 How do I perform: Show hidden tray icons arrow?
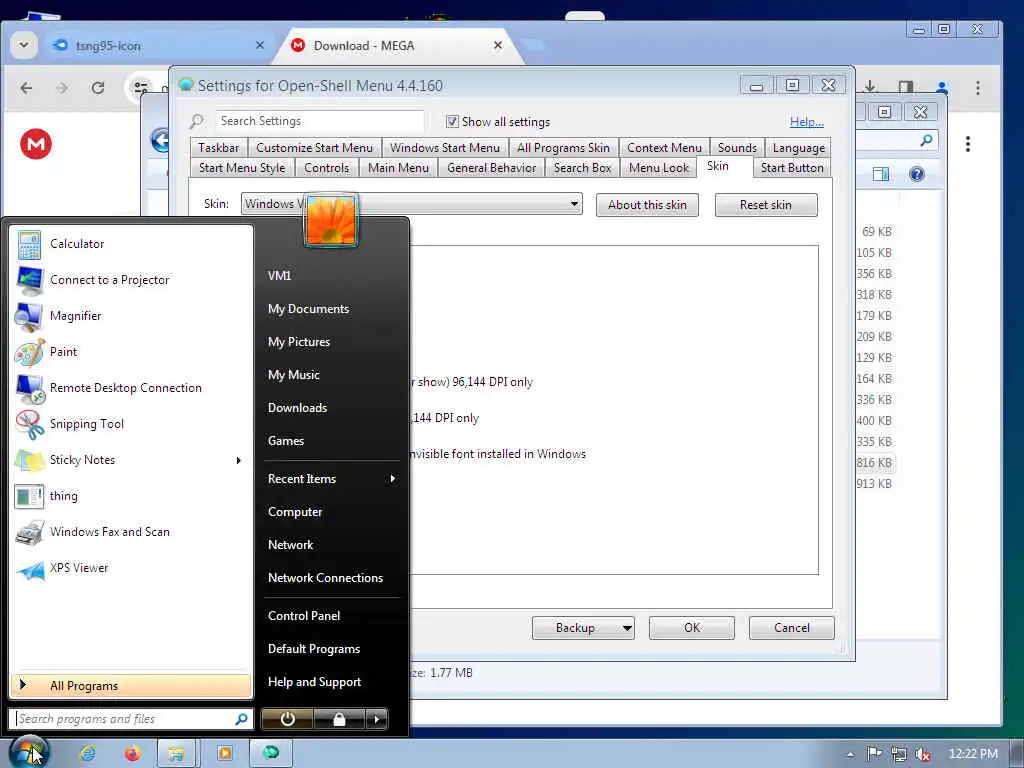(850, 754)
